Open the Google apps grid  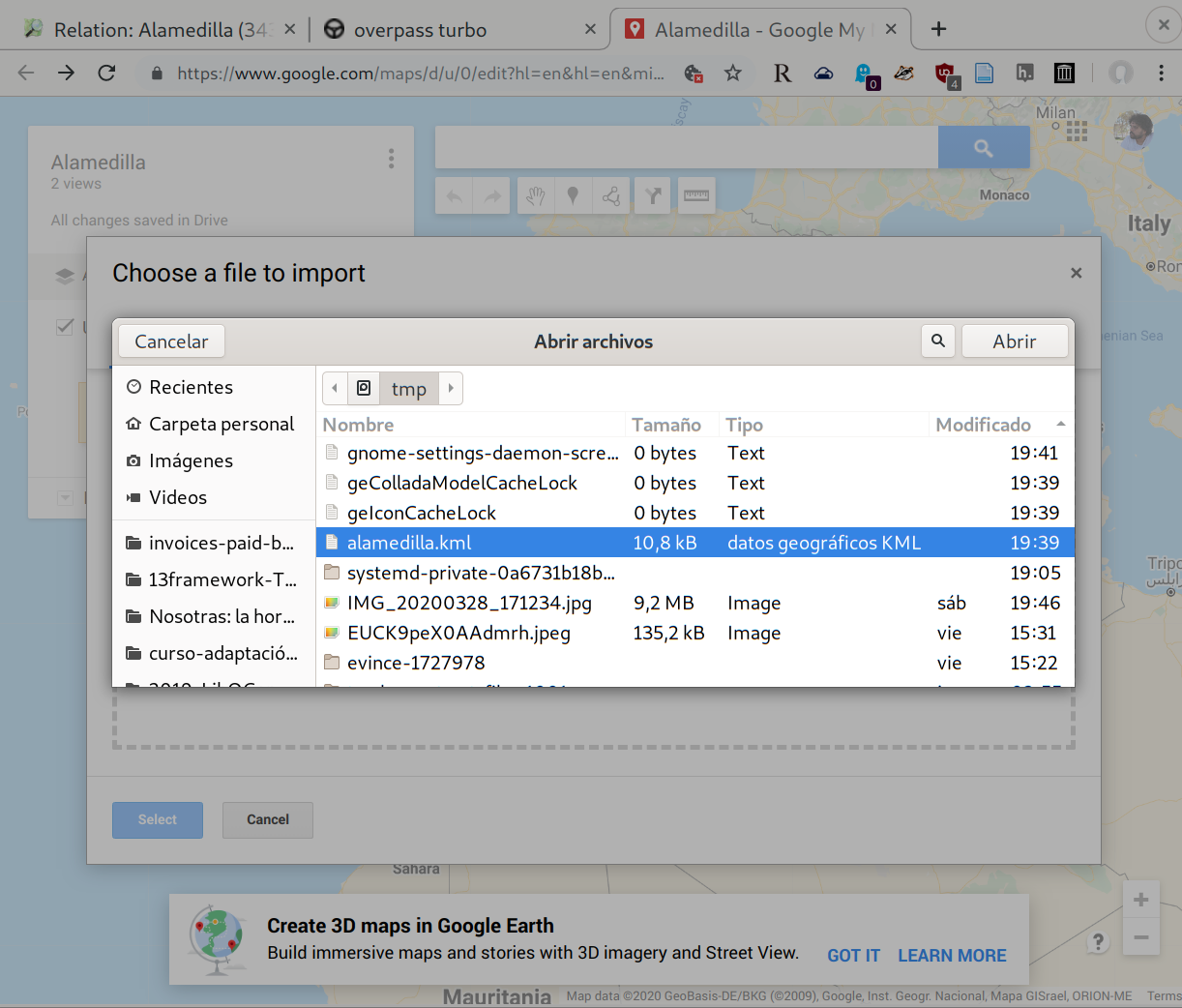coord(1078,132)
